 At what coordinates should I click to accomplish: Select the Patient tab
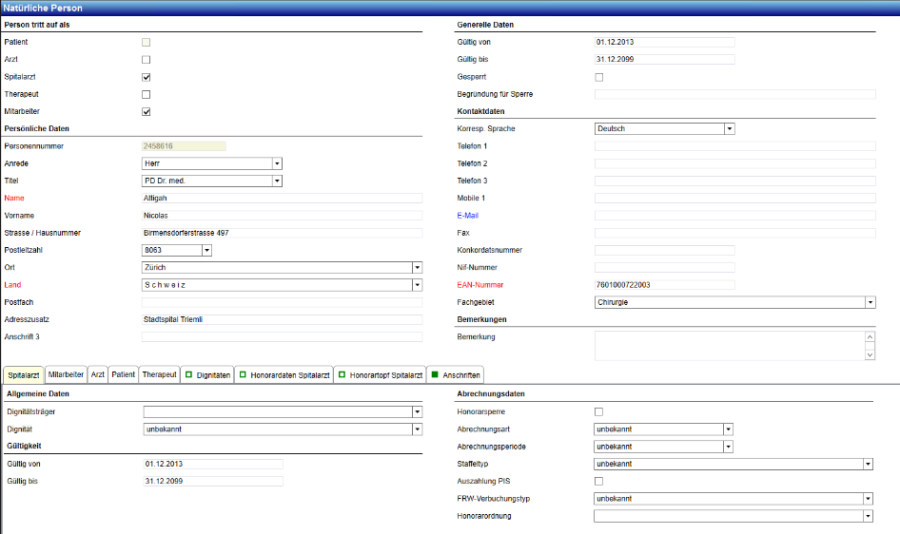click(x=123, y=375)
